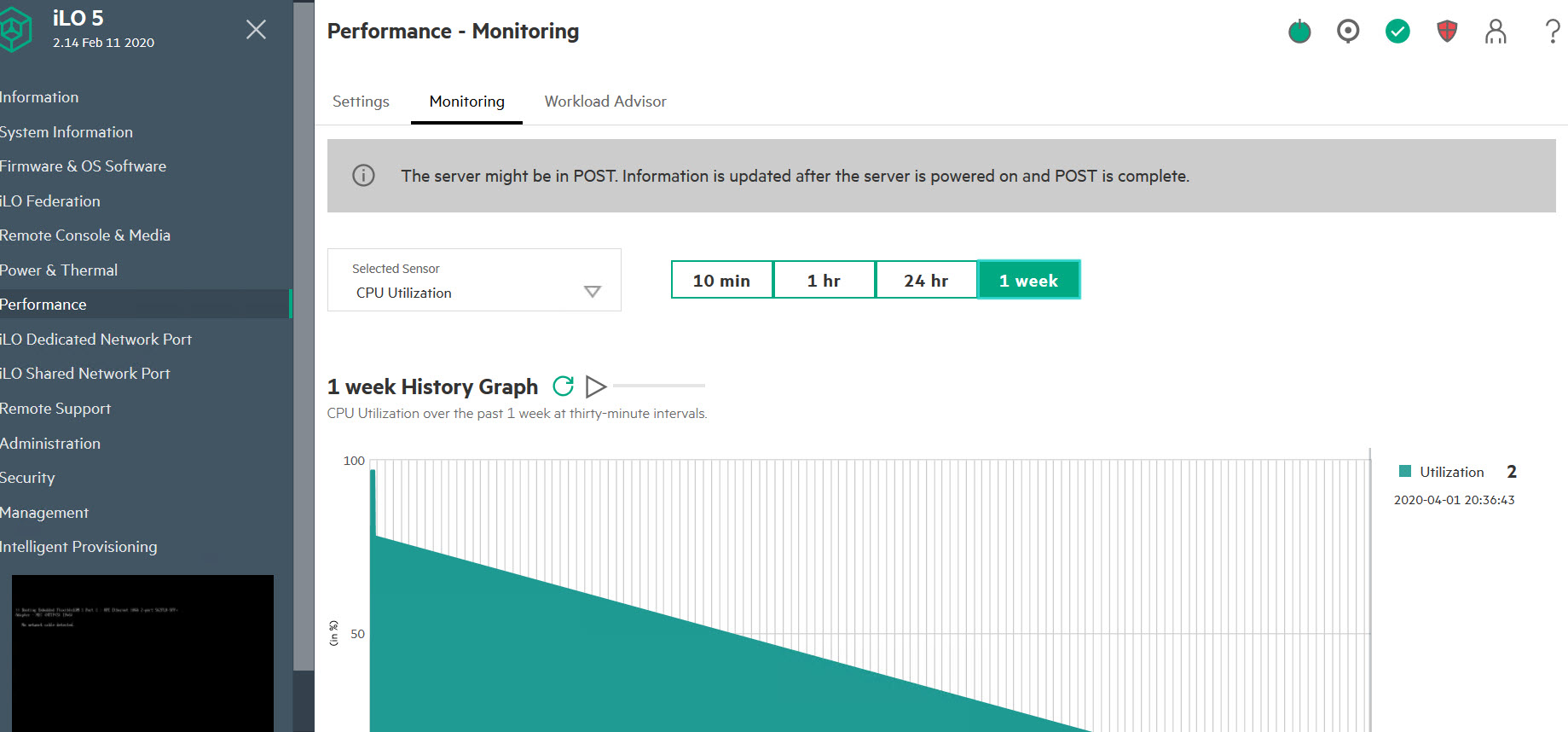Switch to the Settings tab

[361, 102]
